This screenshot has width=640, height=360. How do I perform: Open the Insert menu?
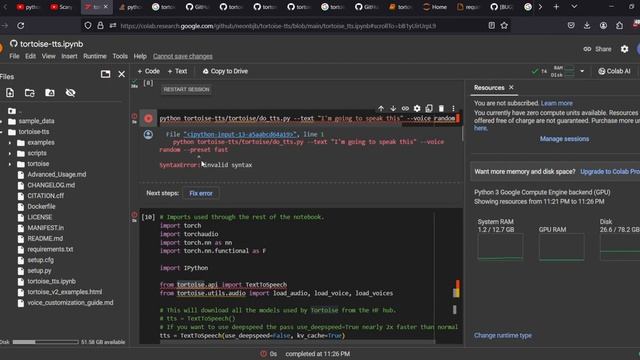click(x=69, y=56)
